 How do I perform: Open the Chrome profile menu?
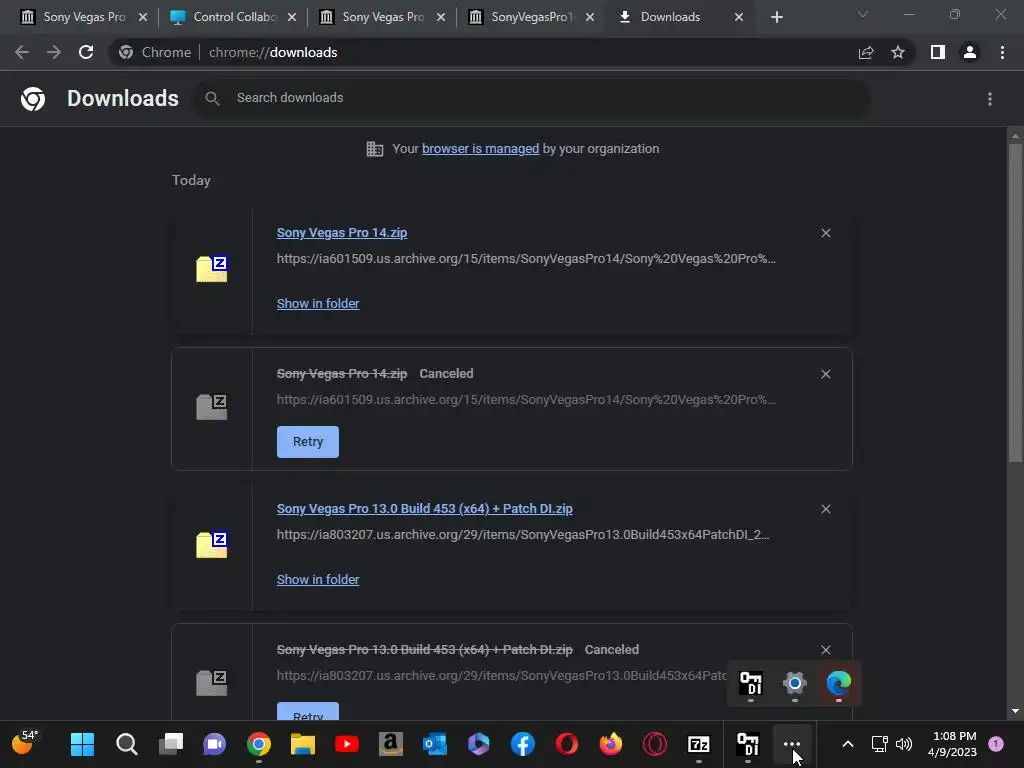(x=970, y=52)
